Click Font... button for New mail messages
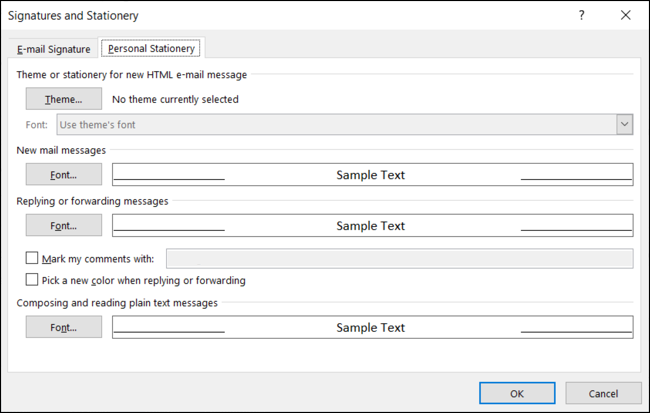 [x=63, y=175]
